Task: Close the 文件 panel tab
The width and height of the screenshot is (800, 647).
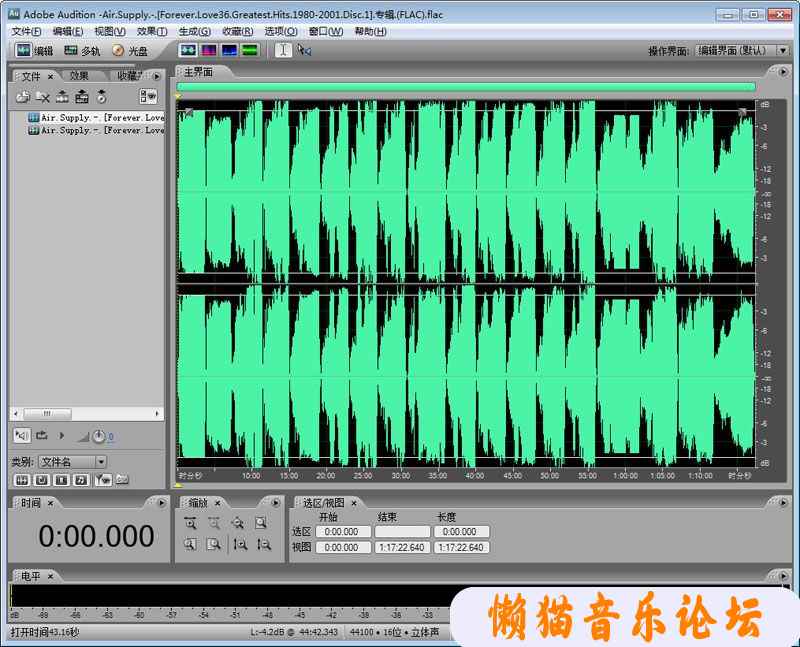Action: (x=51, y=77)
